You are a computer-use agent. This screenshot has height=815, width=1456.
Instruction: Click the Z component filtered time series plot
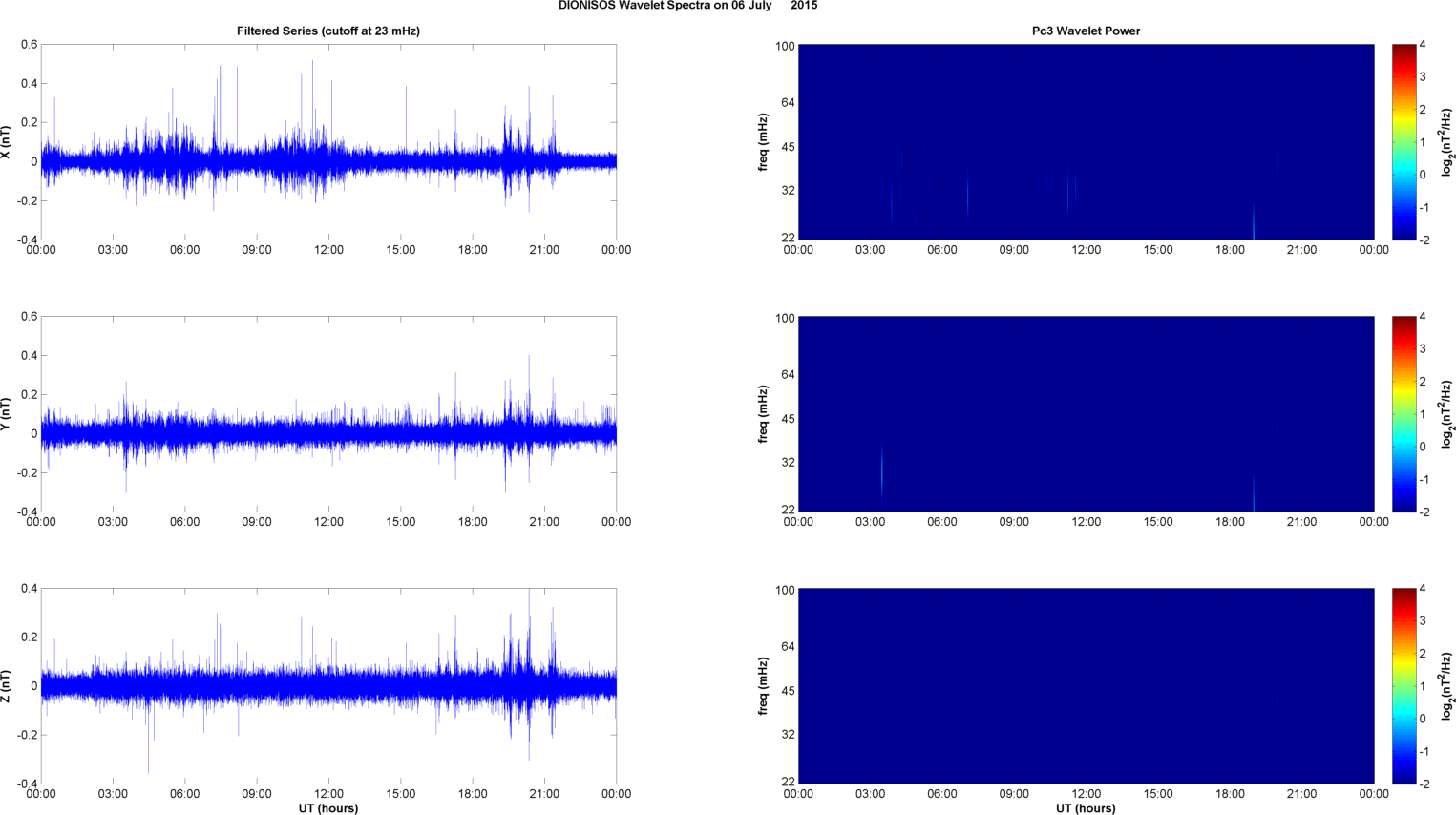coord(328,686)
